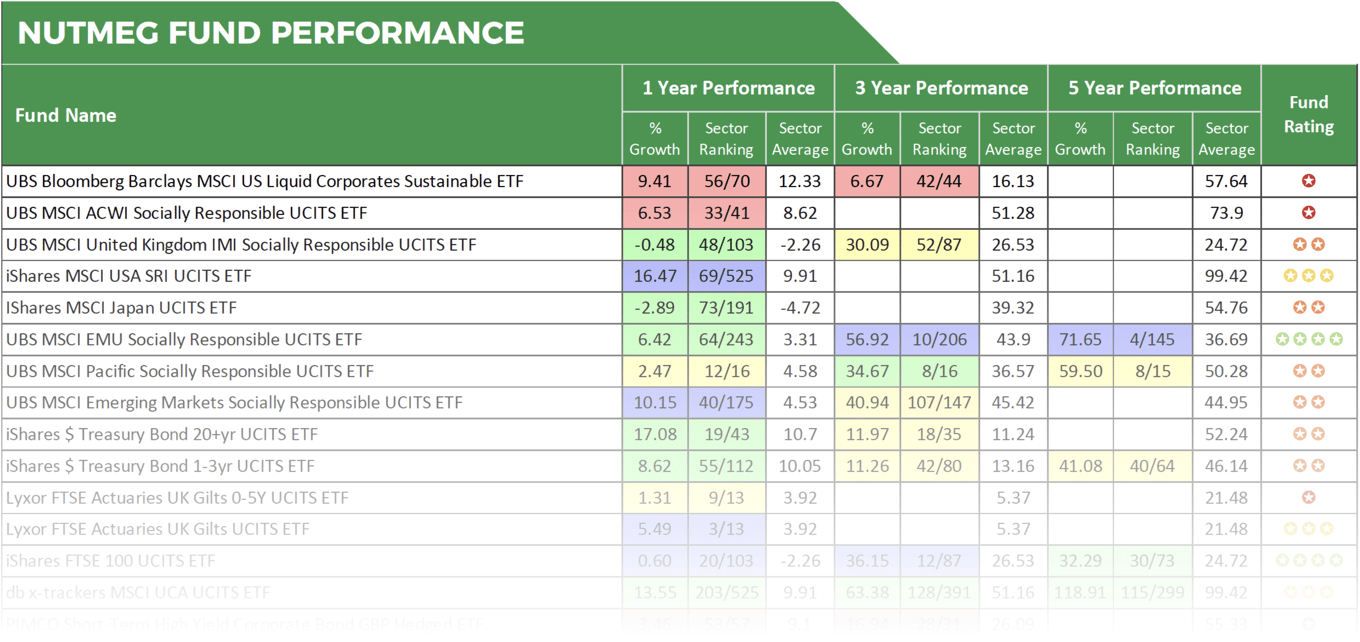Click the star rating for UBS MSCI United Kingdom IMI
The width and height of the screenshot is (1360, 642).
[x=1308, y=245]
